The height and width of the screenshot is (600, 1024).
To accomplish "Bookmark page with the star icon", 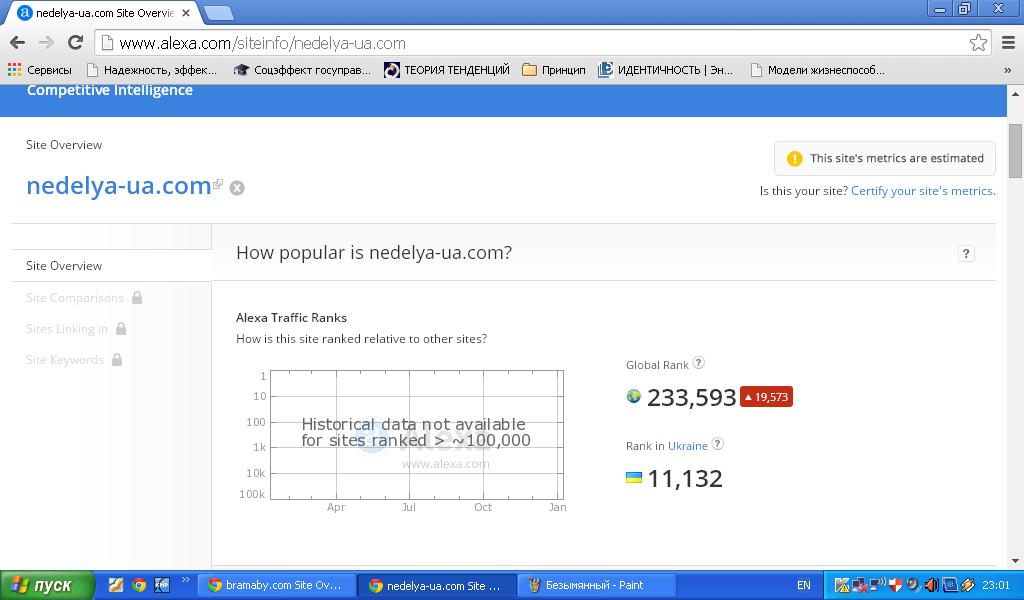I will point(978,43).
